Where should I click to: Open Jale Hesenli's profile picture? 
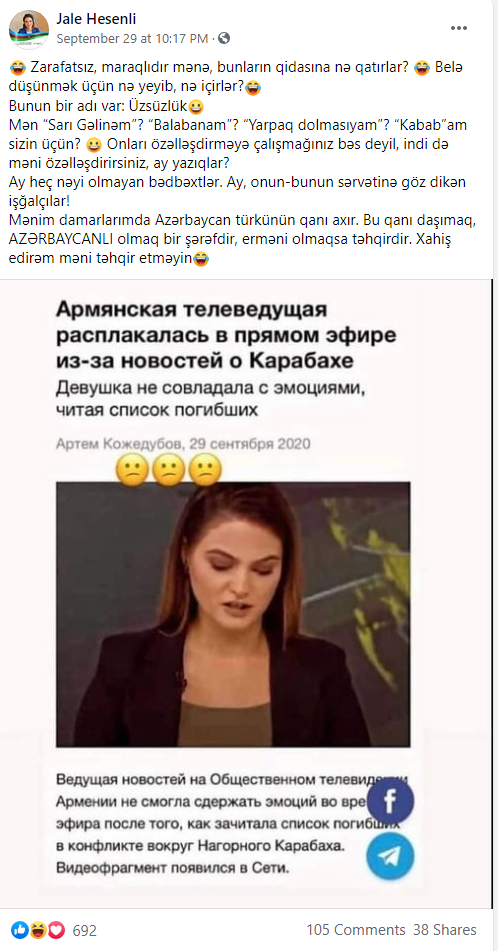tap(29, 29)
